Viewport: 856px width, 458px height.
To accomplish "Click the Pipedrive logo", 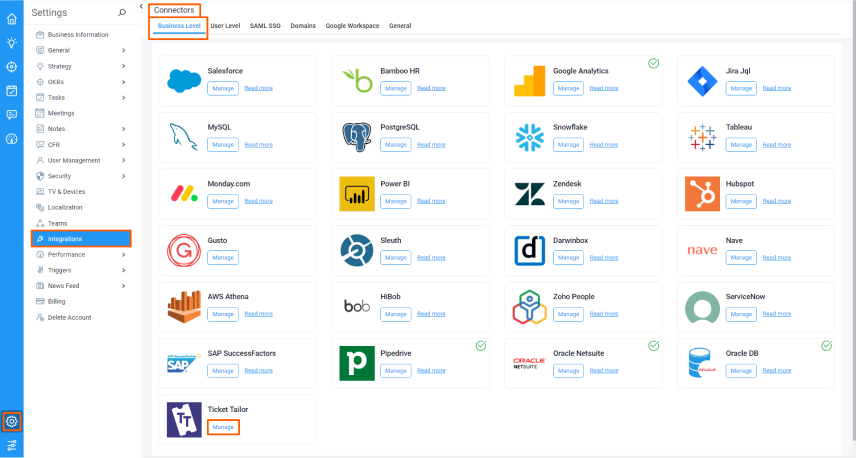I will (x=357, y=363).
